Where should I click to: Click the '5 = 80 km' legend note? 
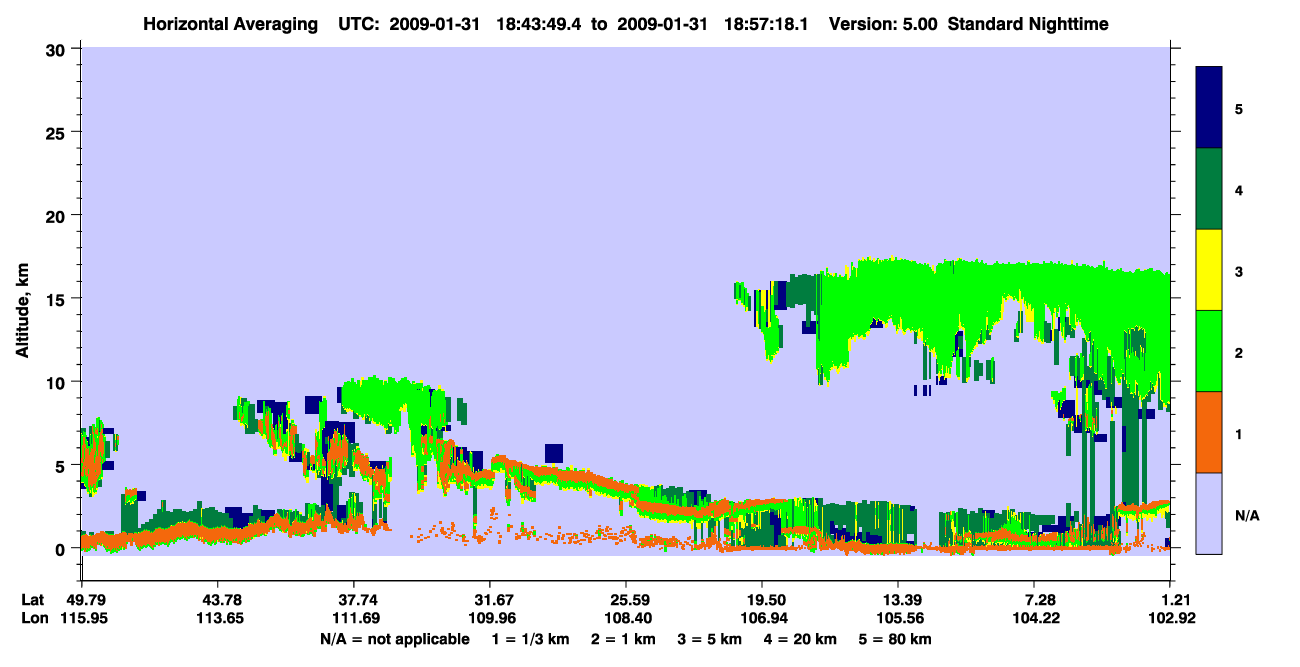pos(896,639)
